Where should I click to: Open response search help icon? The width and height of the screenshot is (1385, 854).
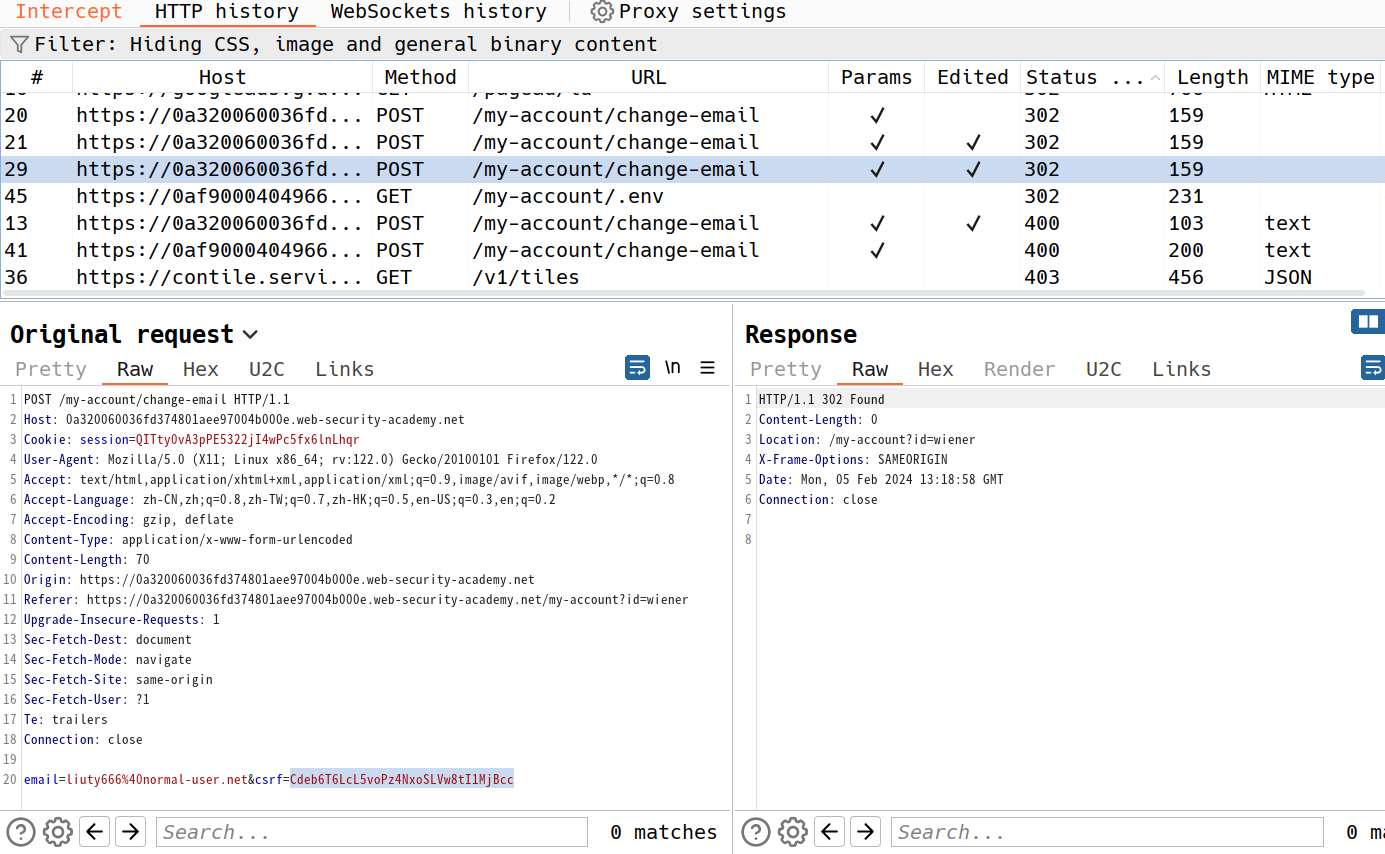point(756,831)
